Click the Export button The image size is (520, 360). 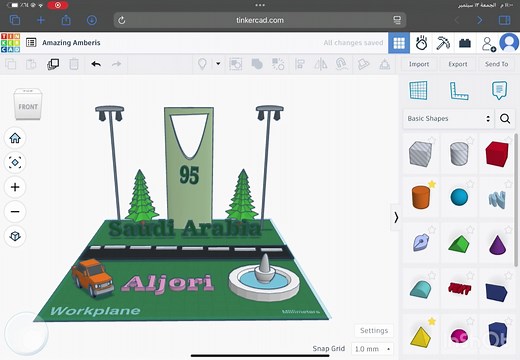click(458, 64)
